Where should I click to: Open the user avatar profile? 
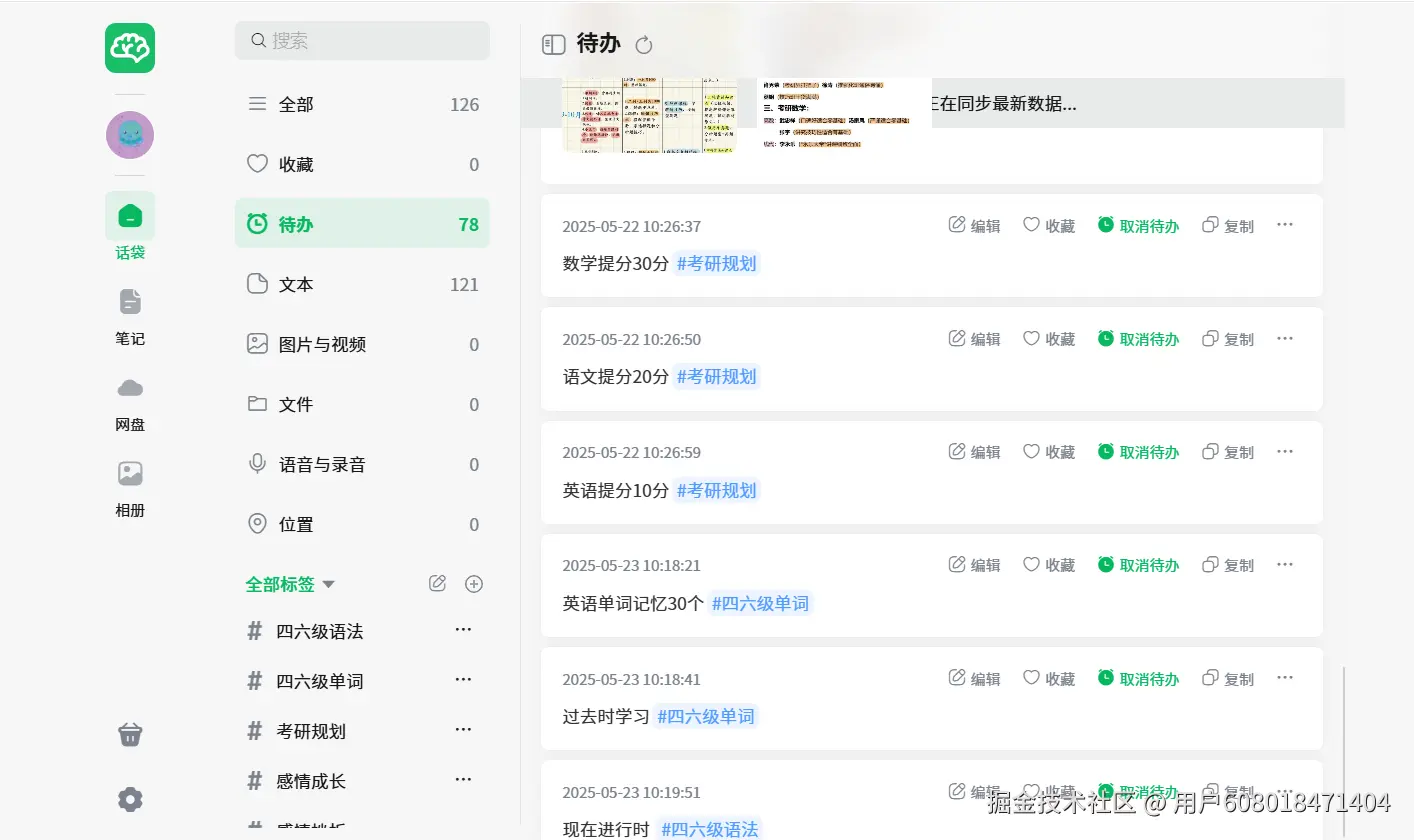click(130, 135)
